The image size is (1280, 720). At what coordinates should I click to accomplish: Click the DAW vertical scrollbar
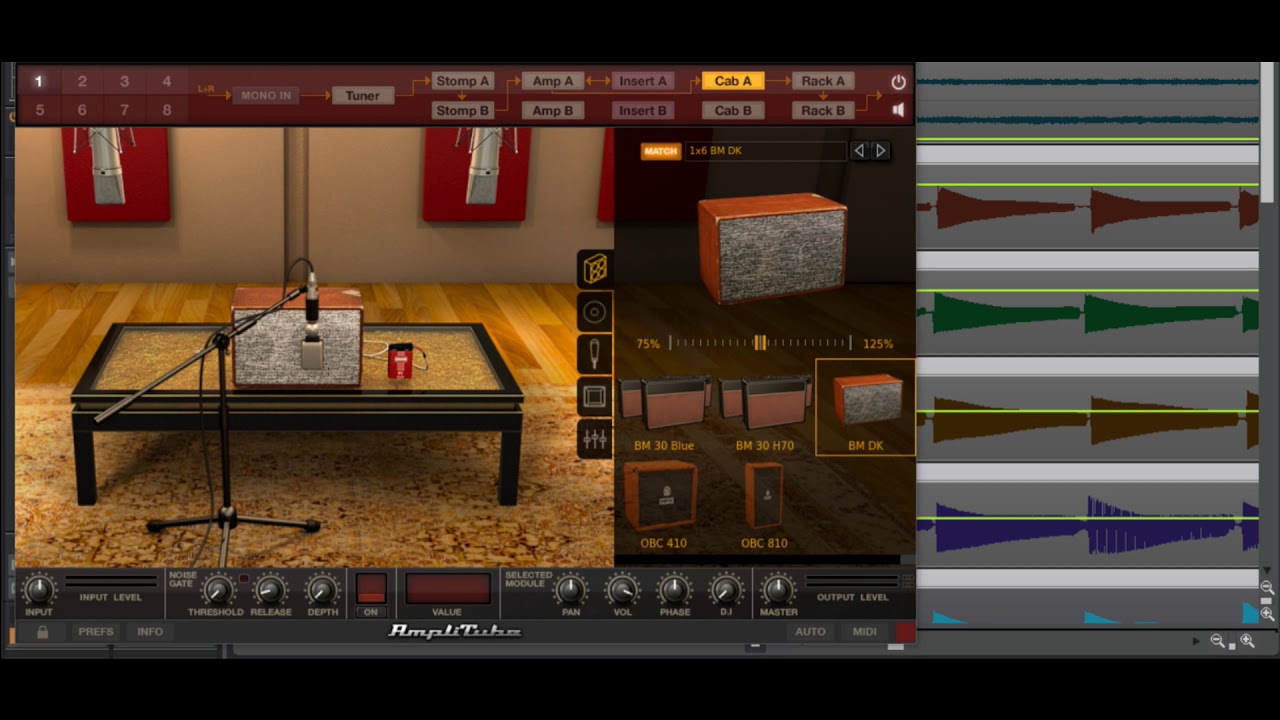[1268, 130]
